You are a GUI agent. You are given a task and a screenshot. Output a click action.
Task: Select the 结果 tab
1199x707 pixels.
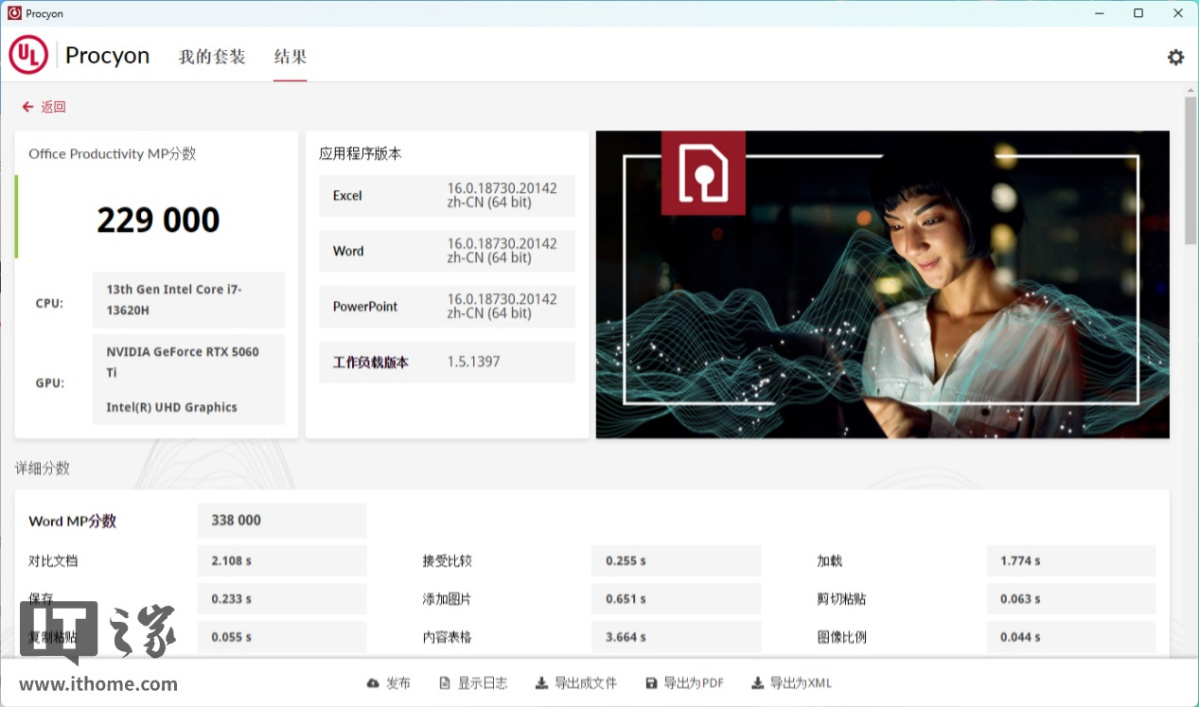click(x=290, y=57)
